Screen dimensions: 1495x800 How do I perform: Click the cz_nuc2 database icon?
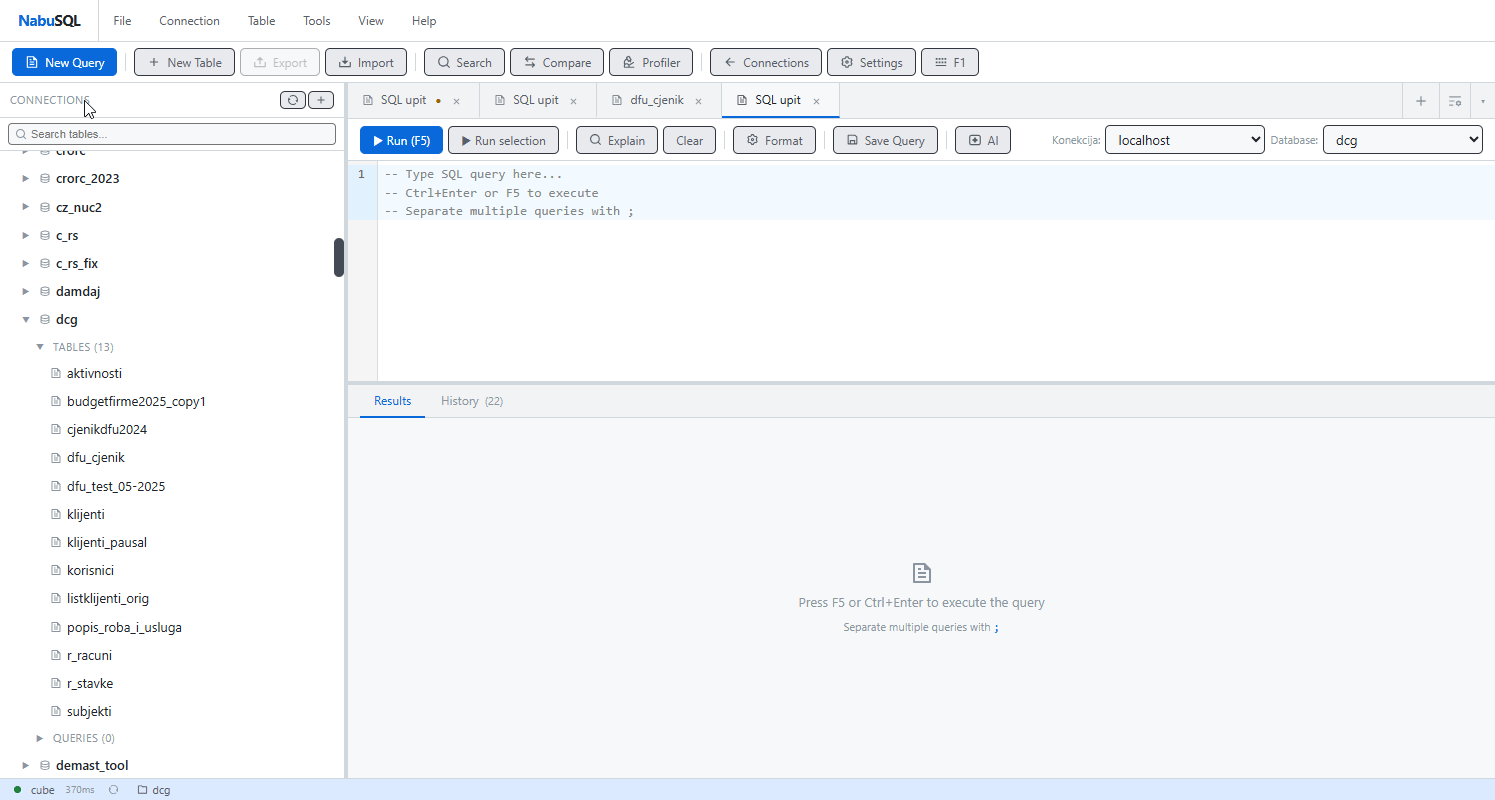(45, 208)
